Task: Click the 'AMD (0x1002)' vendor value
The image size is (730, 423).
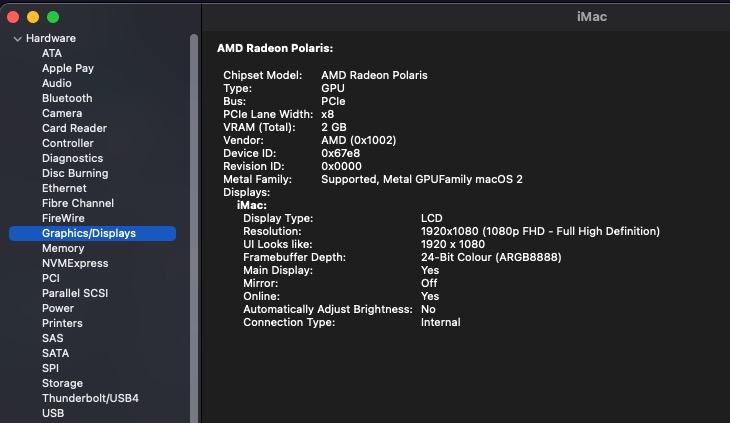Action: coord(358,140)
